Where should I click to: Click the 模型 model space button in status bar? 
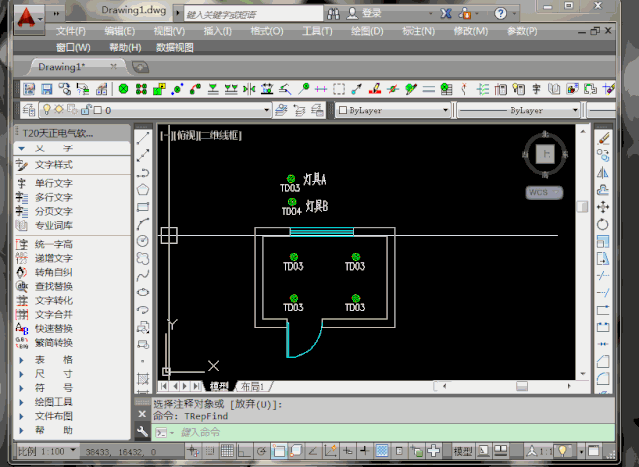click(463, 451)
